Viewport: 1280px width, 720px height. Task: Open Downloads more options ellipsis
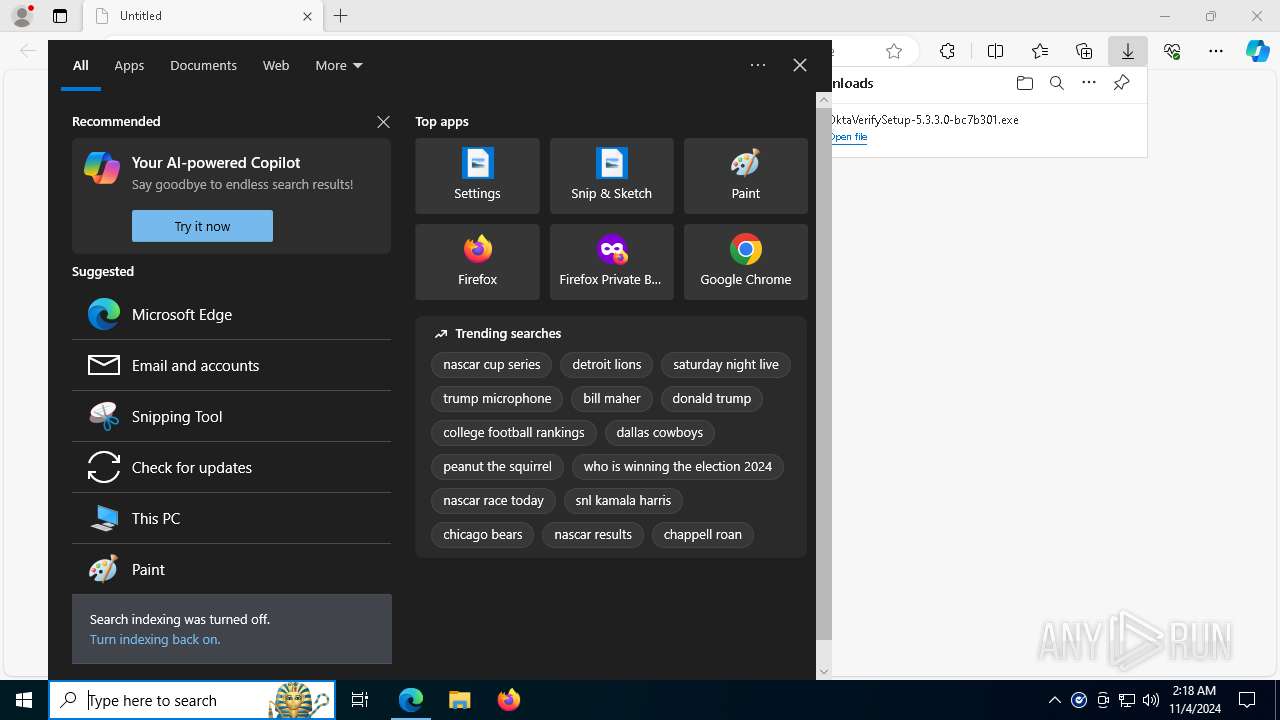[1089, 83]
